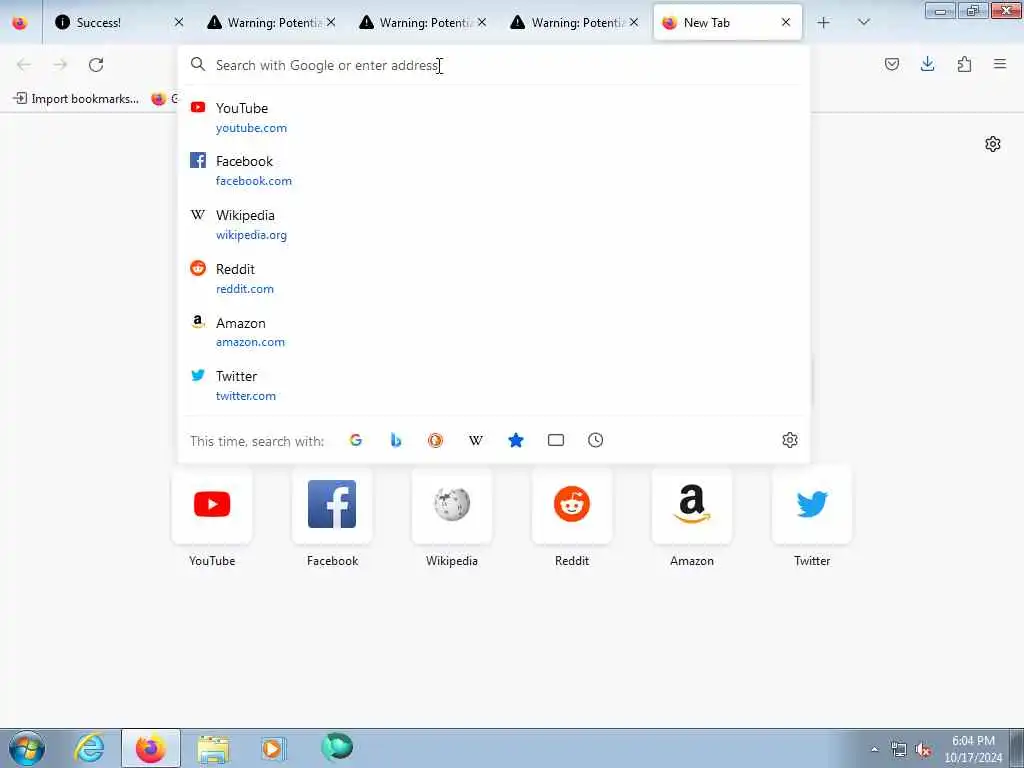The height and width of the screenshot is (768, 1024).
Task: Switch to the Success! tab
Action: [x=120, y=22]
